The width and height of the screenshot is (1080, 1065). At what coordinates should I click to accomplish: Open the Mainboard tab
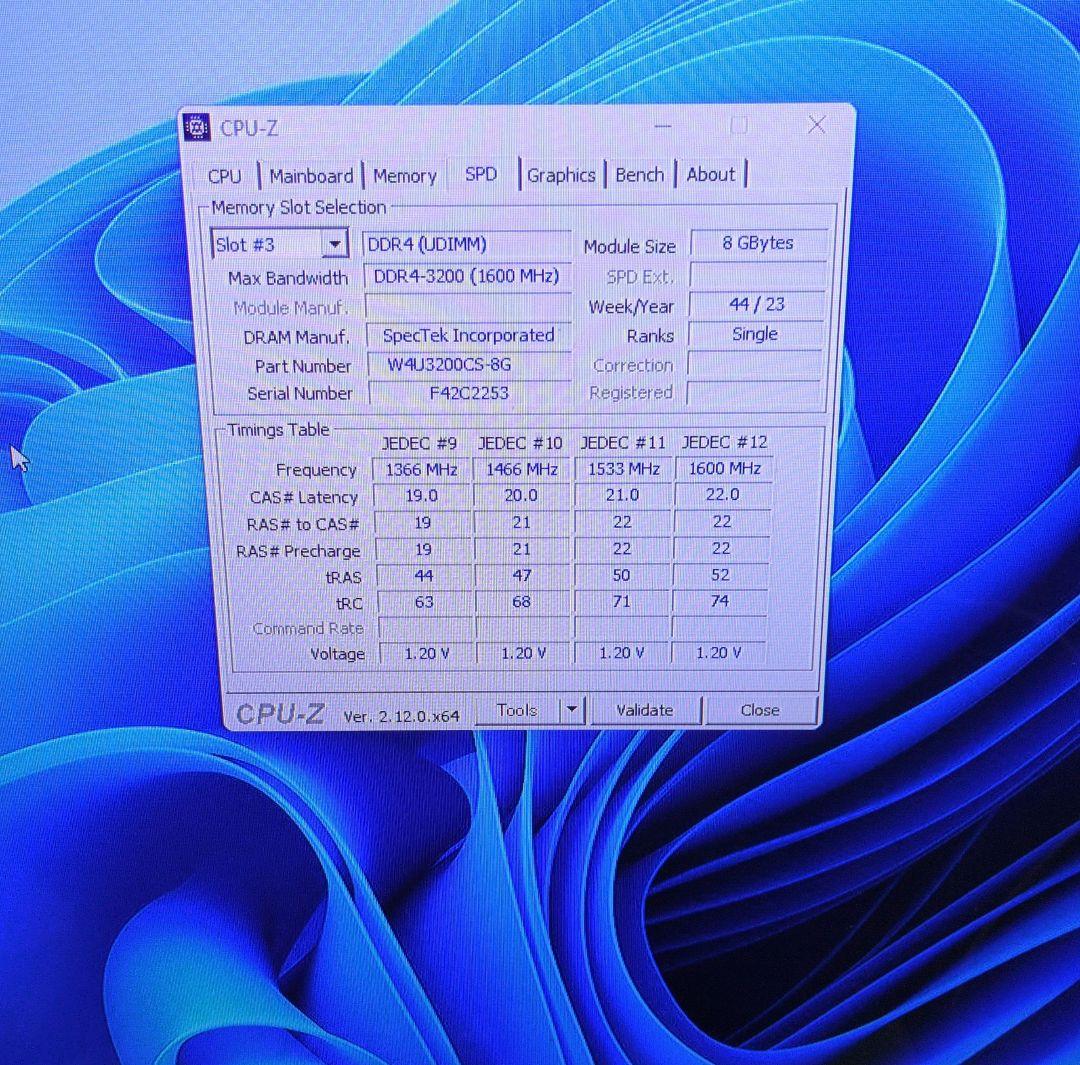coord(311,176)
